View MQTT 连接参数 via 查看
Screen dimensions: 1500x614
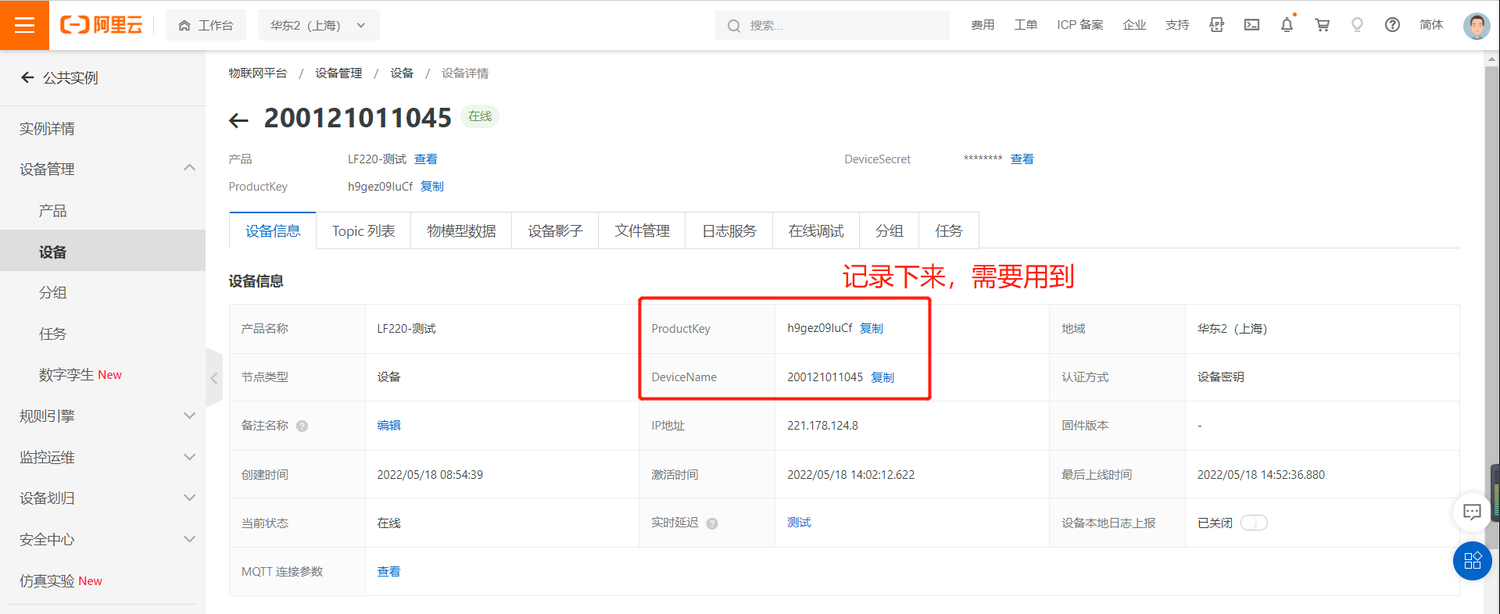click(389, 571)
